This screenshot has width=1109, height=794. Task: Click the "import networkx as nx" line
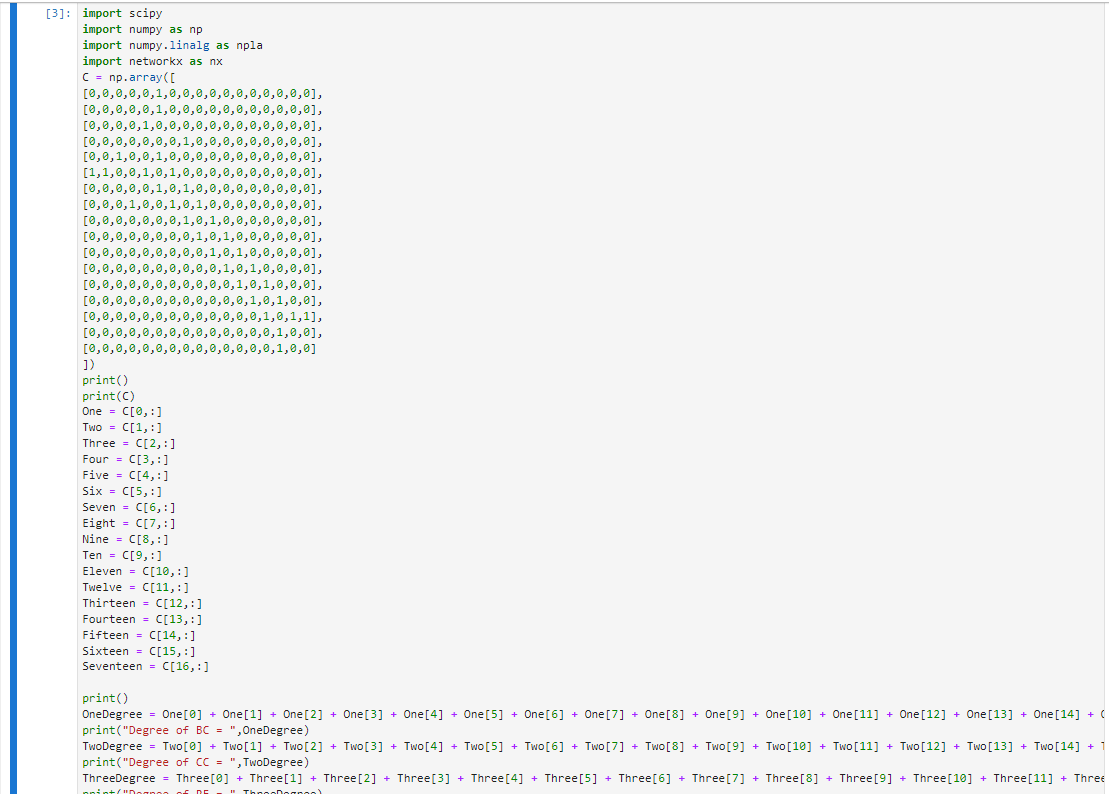153,62
